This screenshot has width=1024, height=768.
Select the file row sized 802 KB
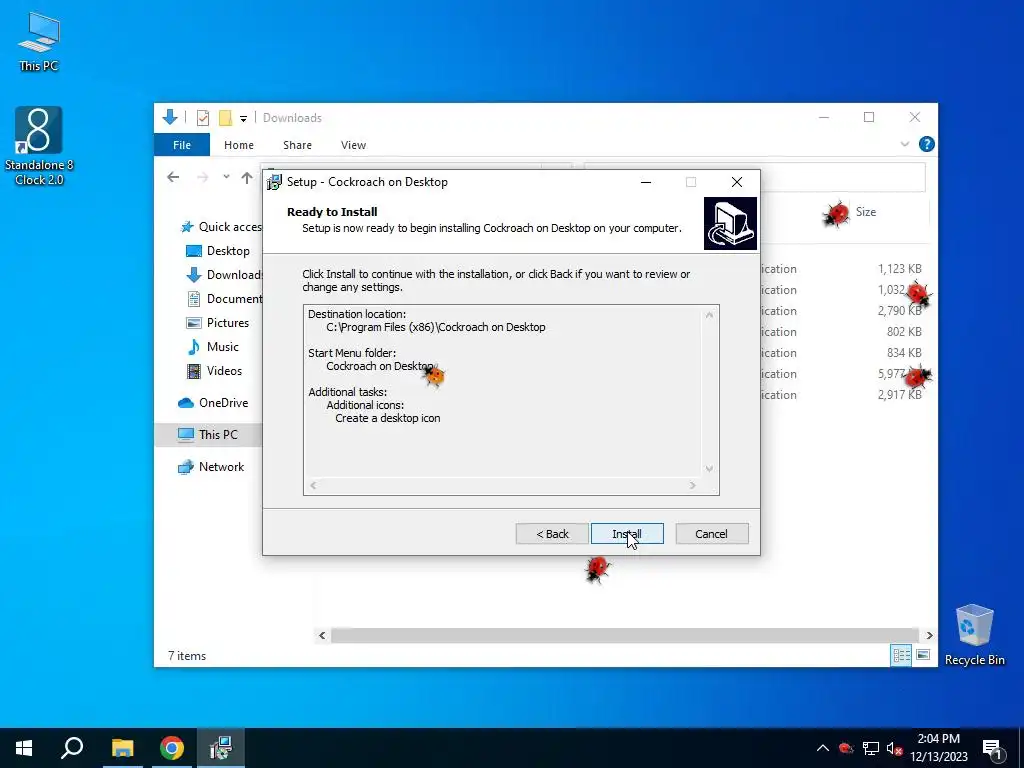[844, 332]
